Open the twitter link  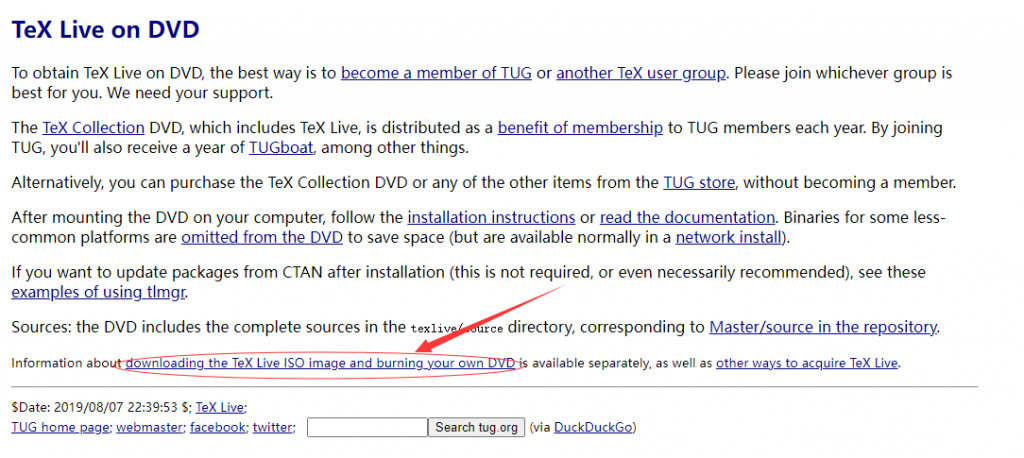(272, 428)
